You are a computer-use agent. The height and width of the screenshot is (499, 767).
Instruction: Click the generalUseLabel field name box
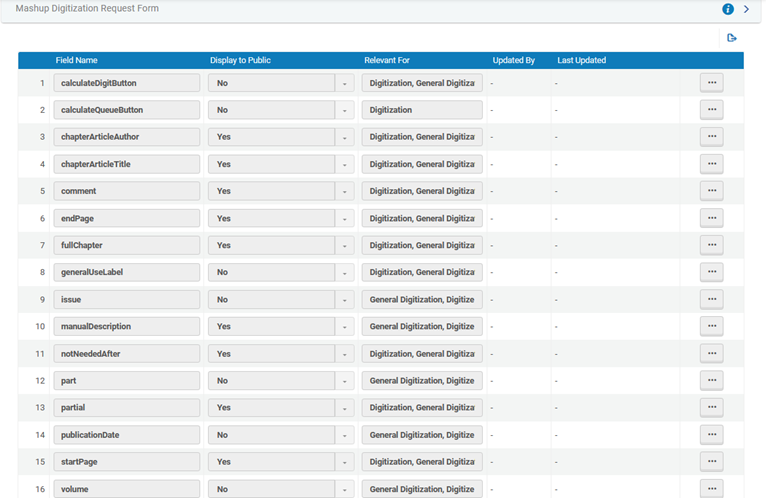pyautogui.click(x=127, y=272)
